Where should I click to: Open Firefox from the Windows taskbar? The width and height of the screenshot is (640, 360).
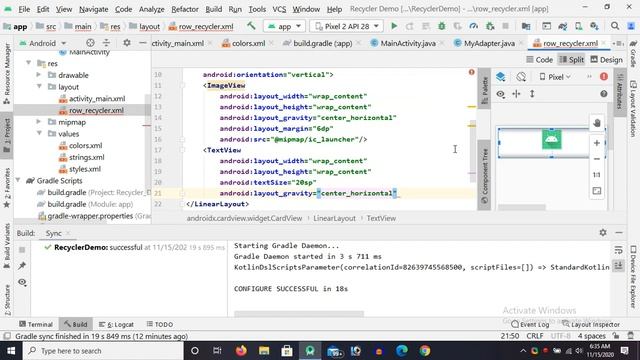[x=241, y=351]
